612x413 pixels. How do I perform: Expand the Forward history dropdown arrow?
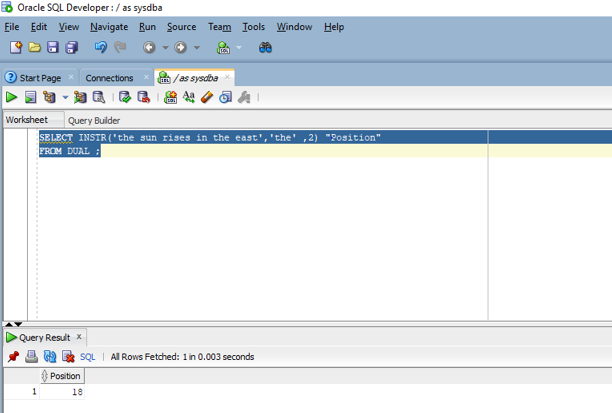pos(197,48)
